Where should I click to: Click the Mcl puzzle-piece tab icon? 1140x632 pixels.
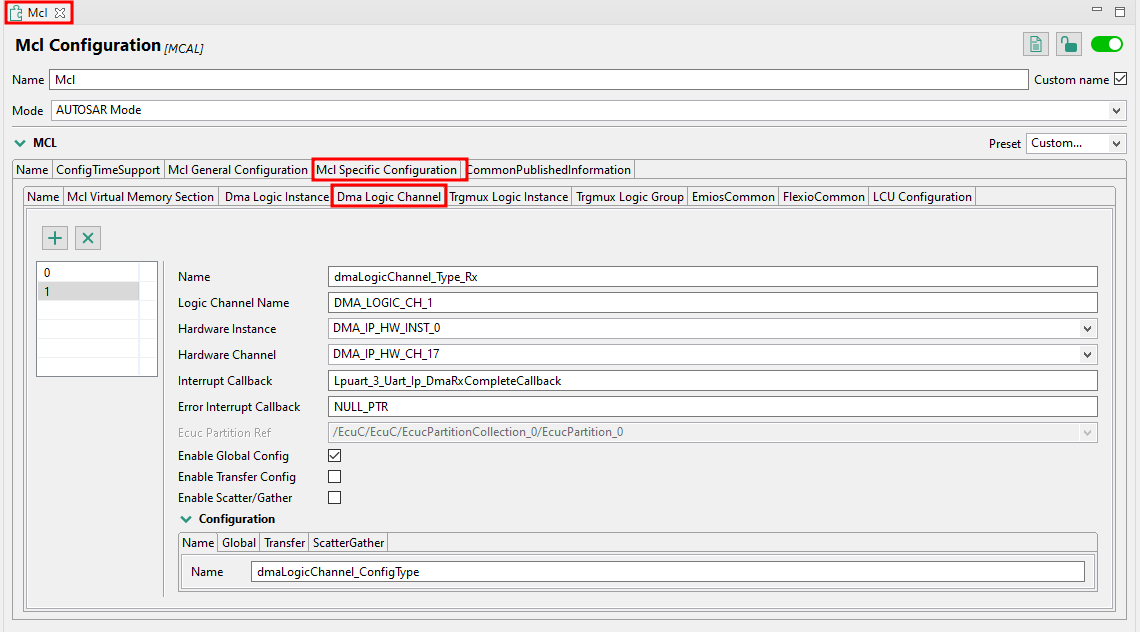click(x=17, y=14)
